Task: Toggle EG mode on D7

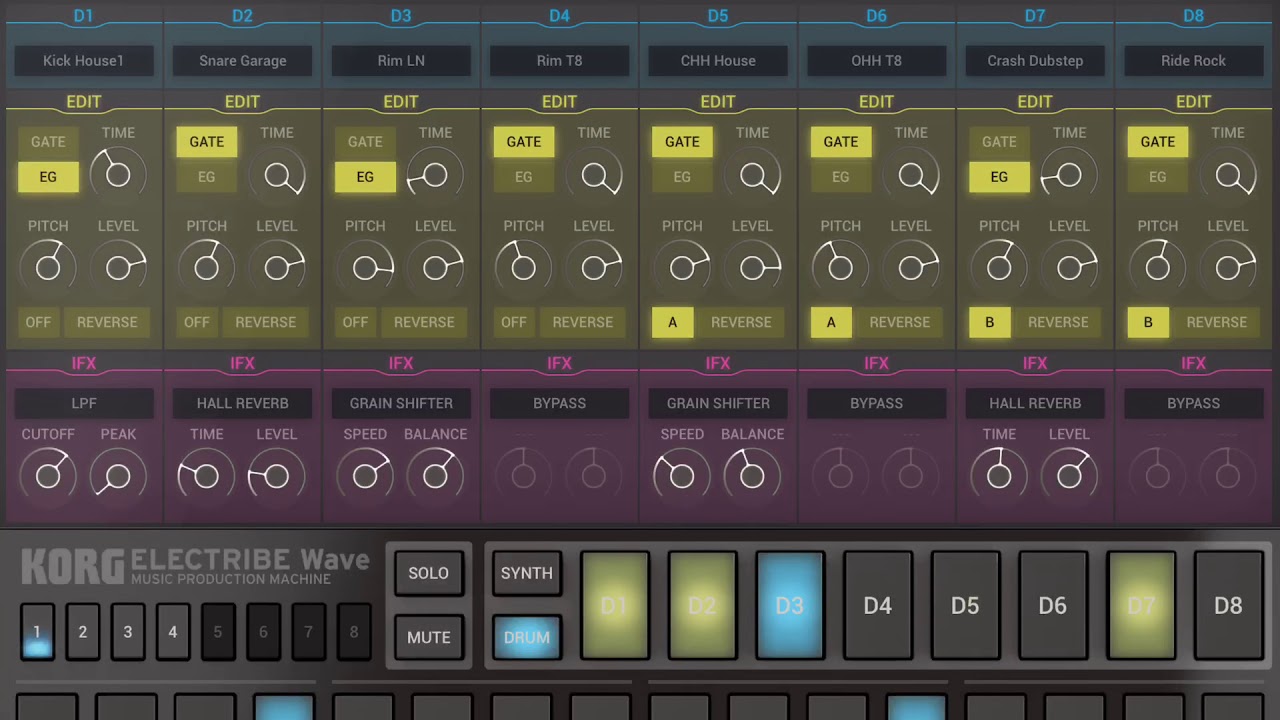Action: pos(999,177)
